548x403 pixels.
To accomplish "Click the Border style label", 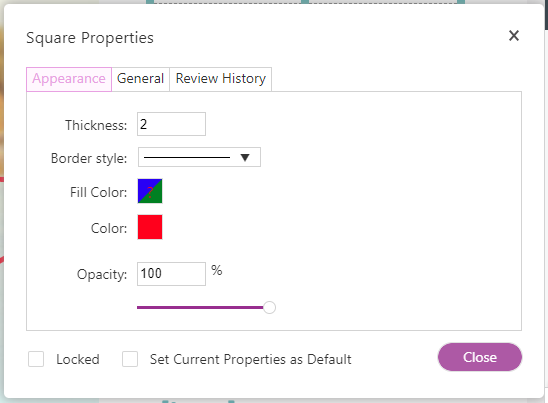I will point(89,158).
